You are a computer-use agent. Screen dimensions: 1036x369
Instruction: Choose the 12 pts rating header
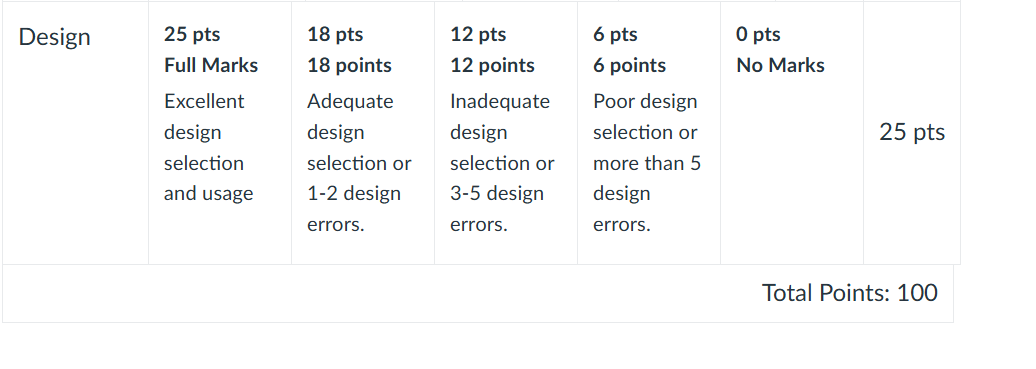click(478, 34)
